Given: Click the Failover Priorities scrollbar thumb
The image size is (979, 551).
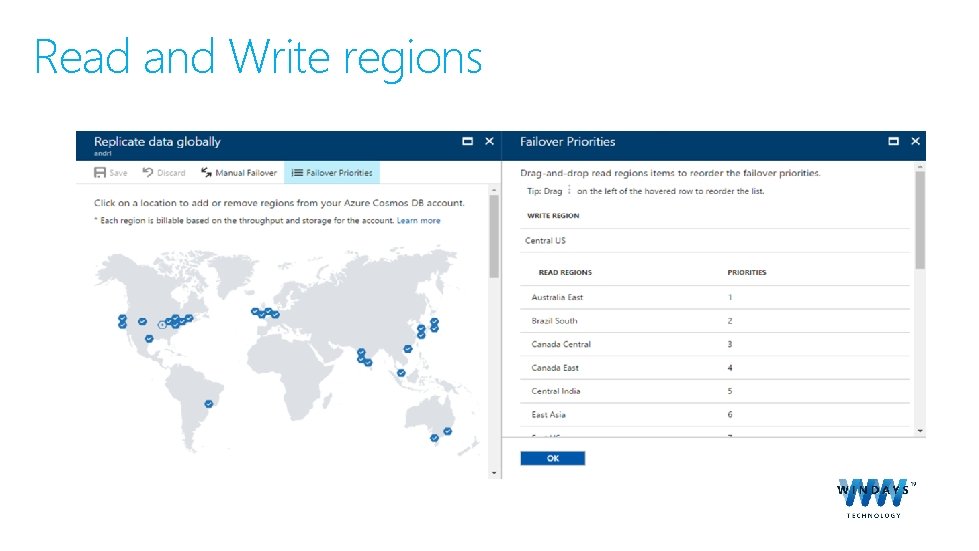Looking at the screenshot, I should [x=920, y=220].
